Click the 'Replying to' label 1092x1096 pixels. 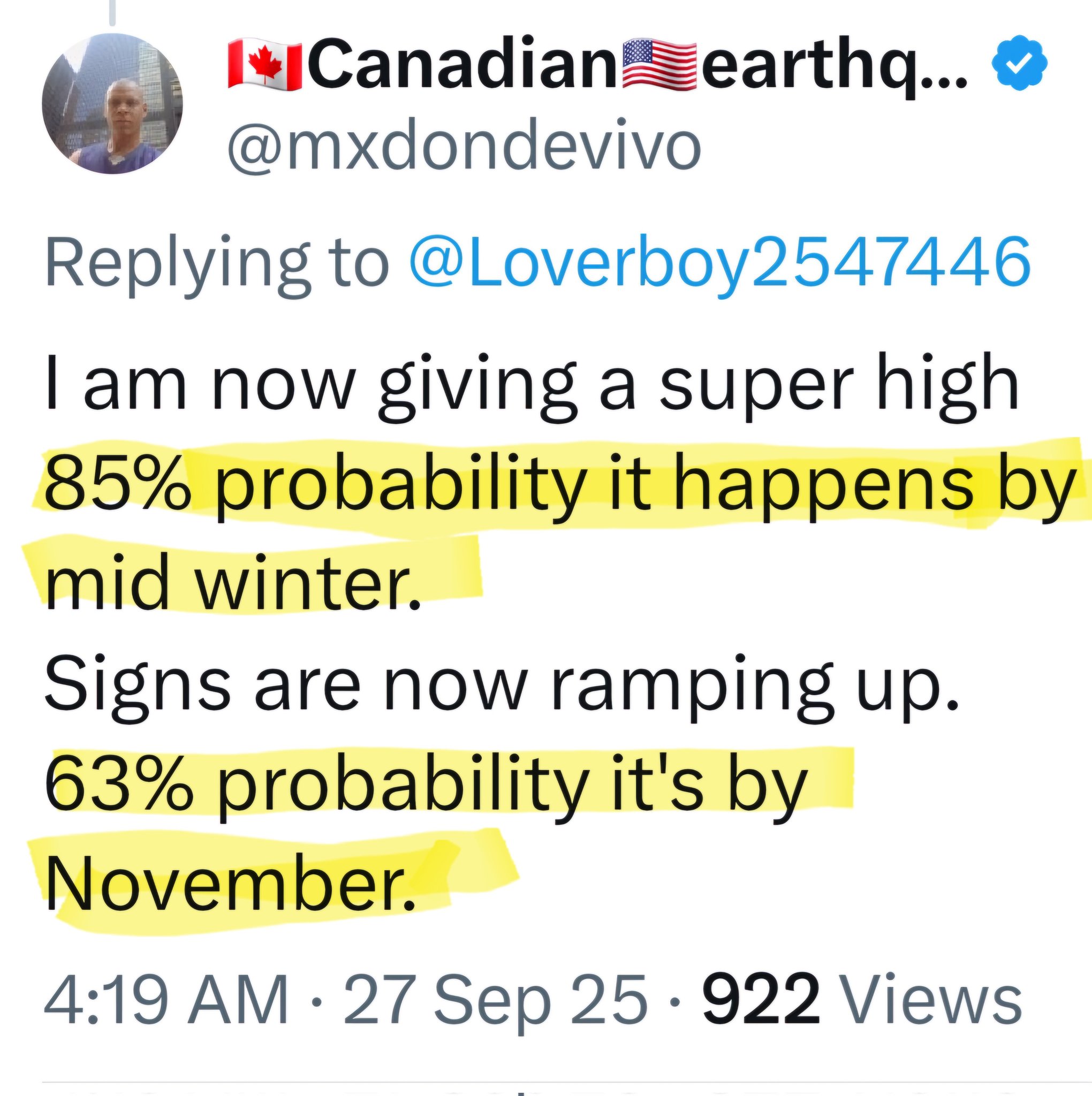[x=217, y=263]
